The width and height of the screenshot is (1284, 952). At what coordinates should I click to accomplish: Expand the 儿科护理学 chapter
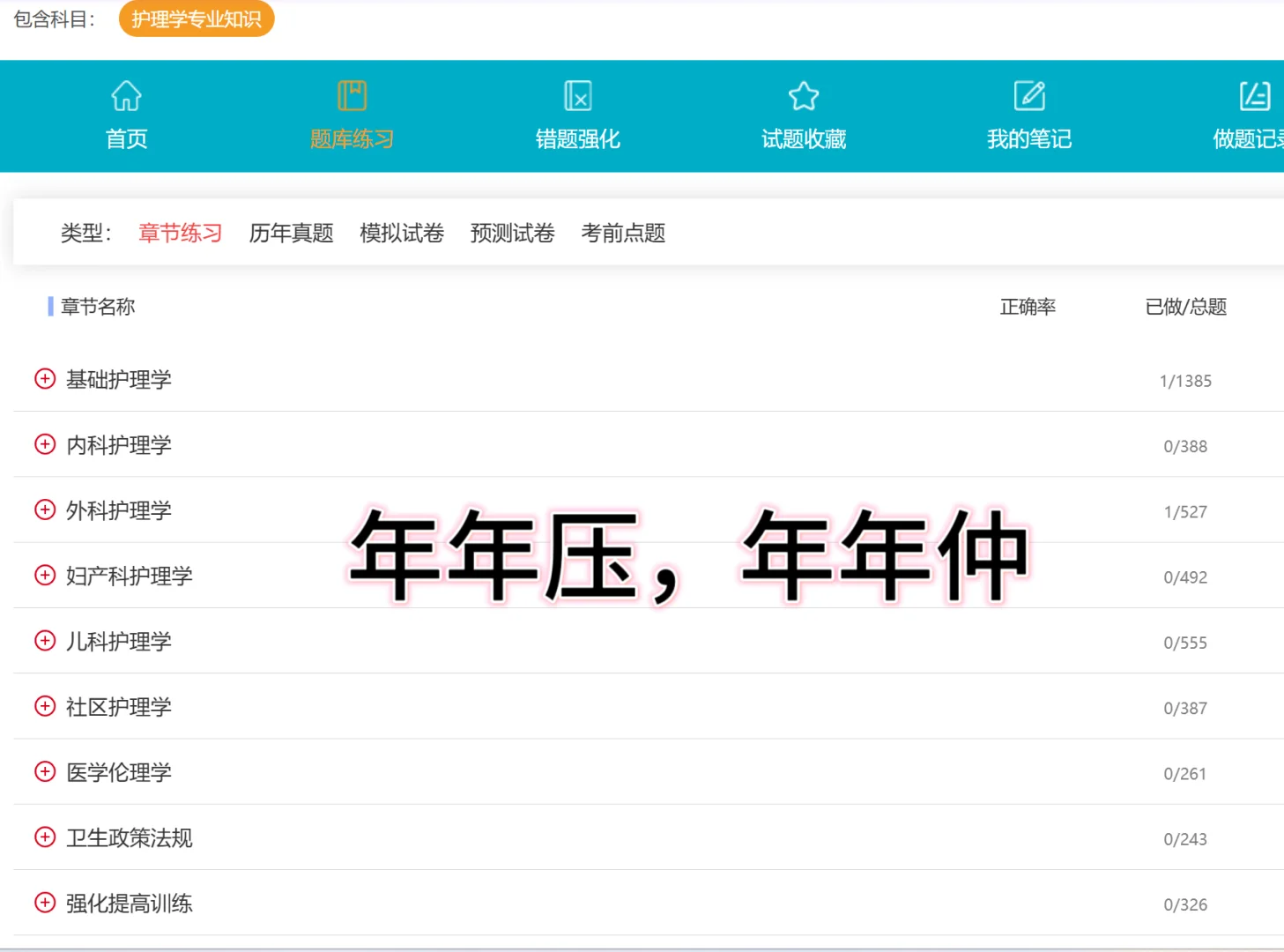tap(45, 641)
